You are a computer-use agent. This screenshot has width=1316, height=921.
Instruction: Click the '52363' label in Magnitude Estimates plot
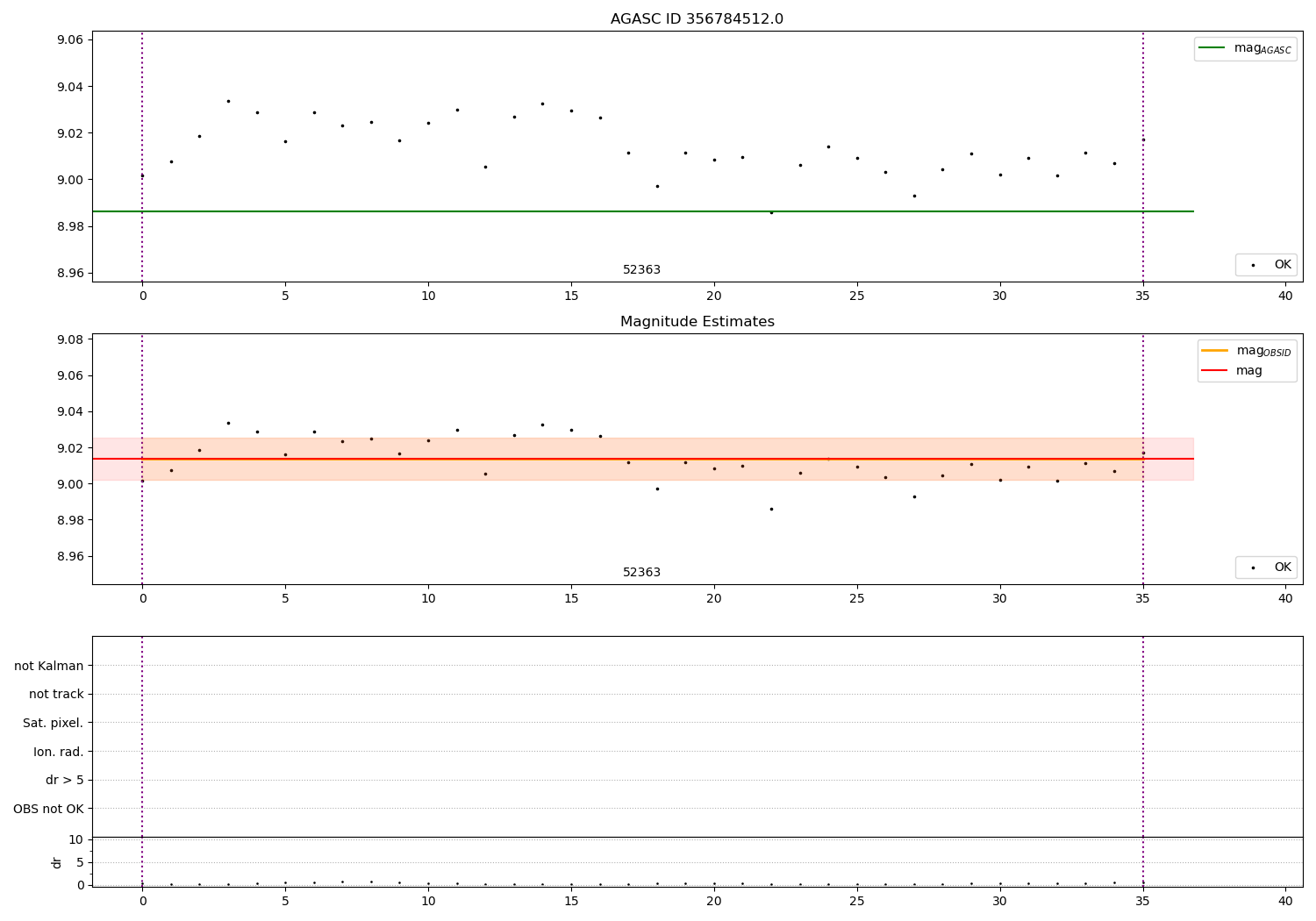click(x=641, y=573)
